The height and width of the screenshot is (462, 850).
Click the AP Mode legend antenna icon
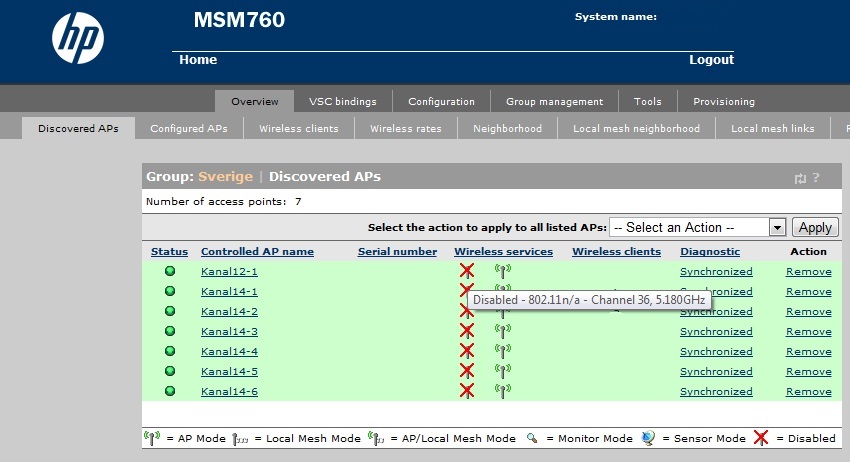152,438
